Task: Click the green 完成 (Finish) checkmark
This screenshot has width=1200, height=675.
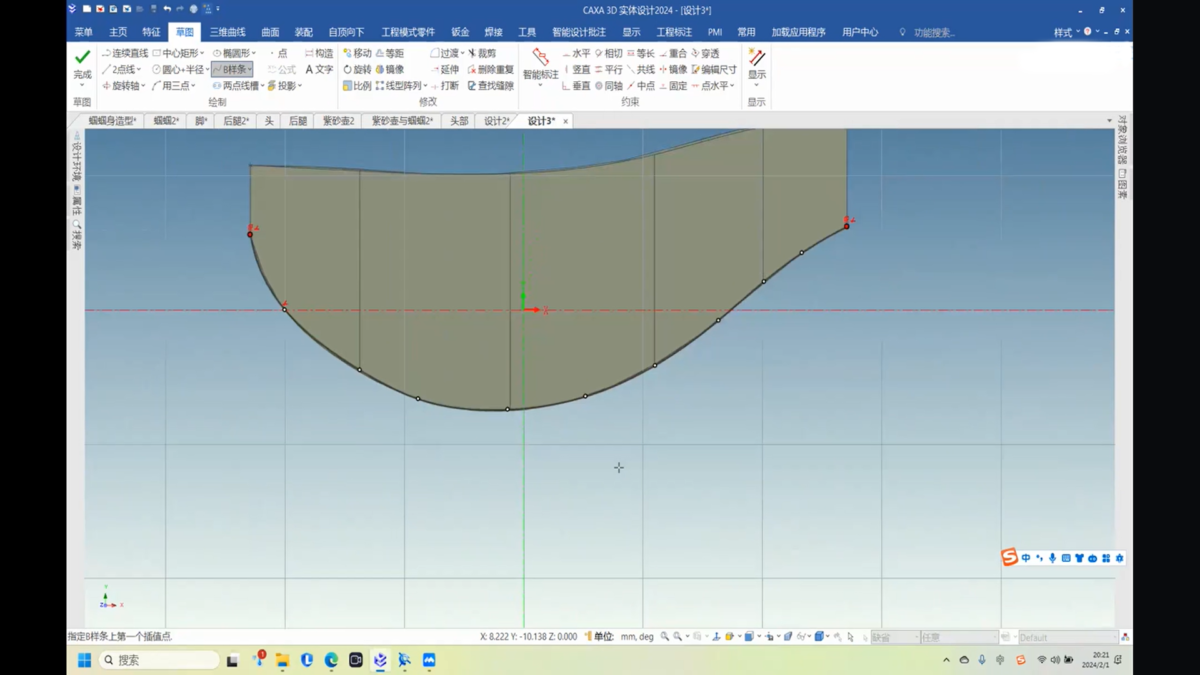Action: (82, 58)
